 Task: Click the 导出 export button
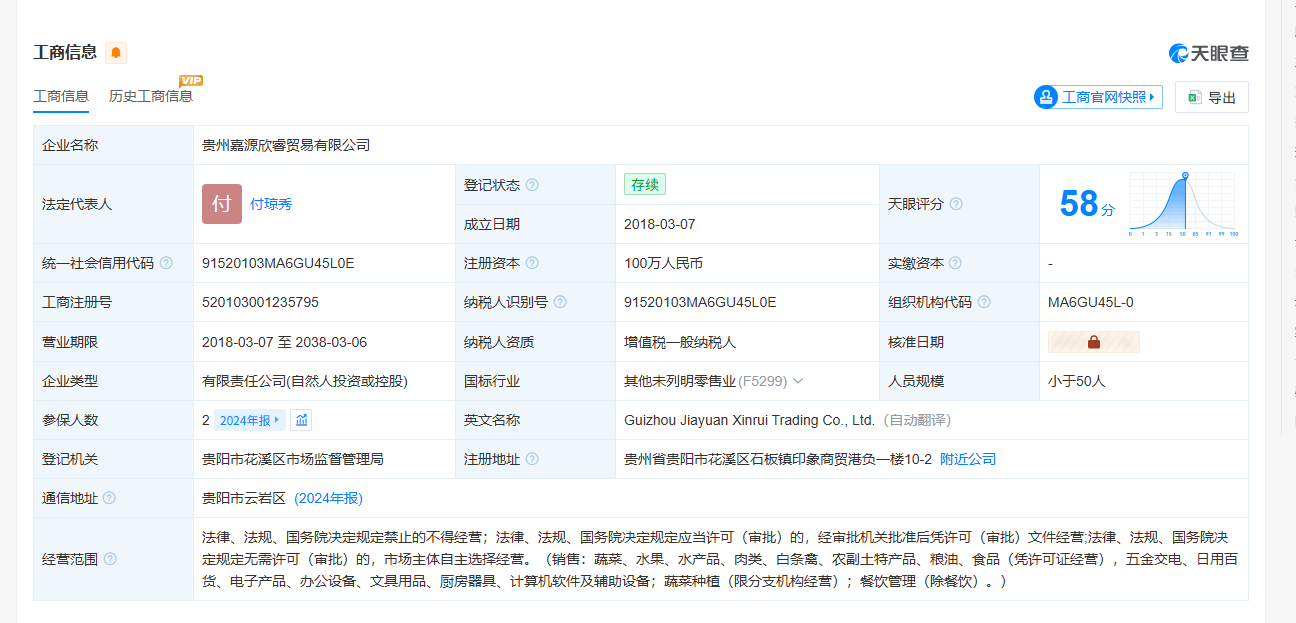pos(1211,97)
